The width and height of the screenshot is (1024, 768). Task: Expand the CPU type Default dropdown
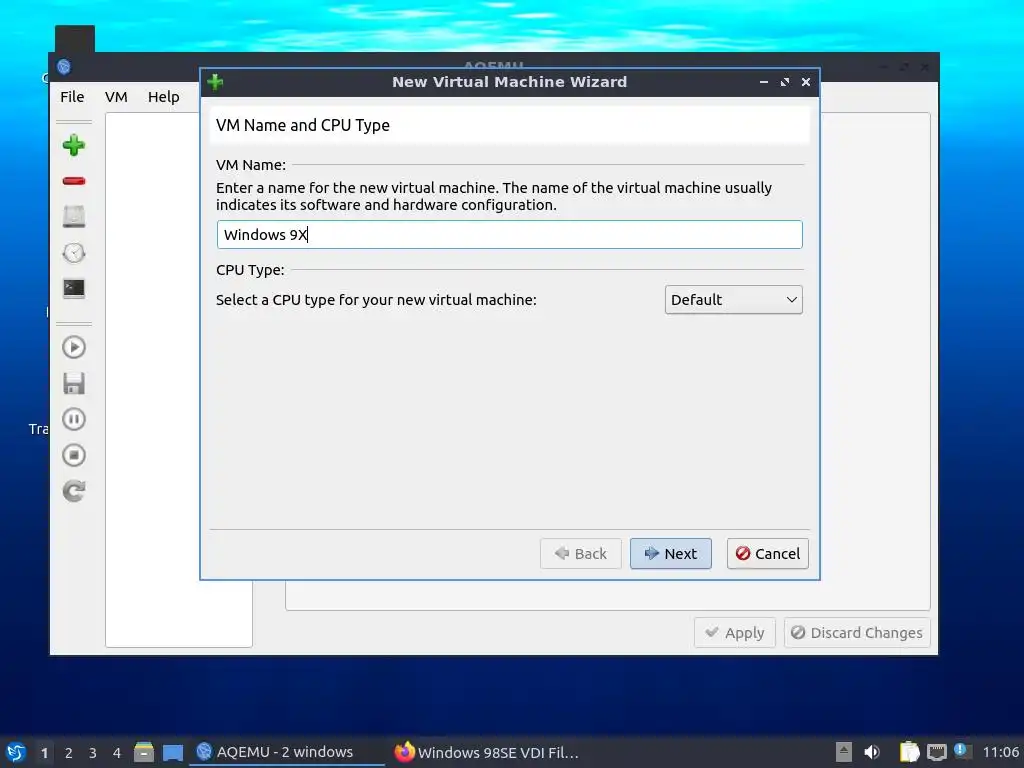tap(733, 300)
